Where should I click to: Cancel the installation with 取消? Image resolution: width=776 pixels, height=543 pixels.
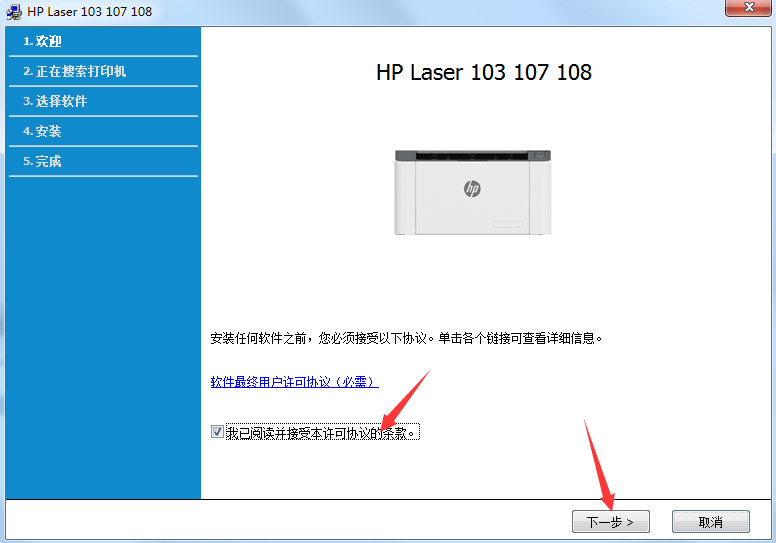(x=710, y=522)
